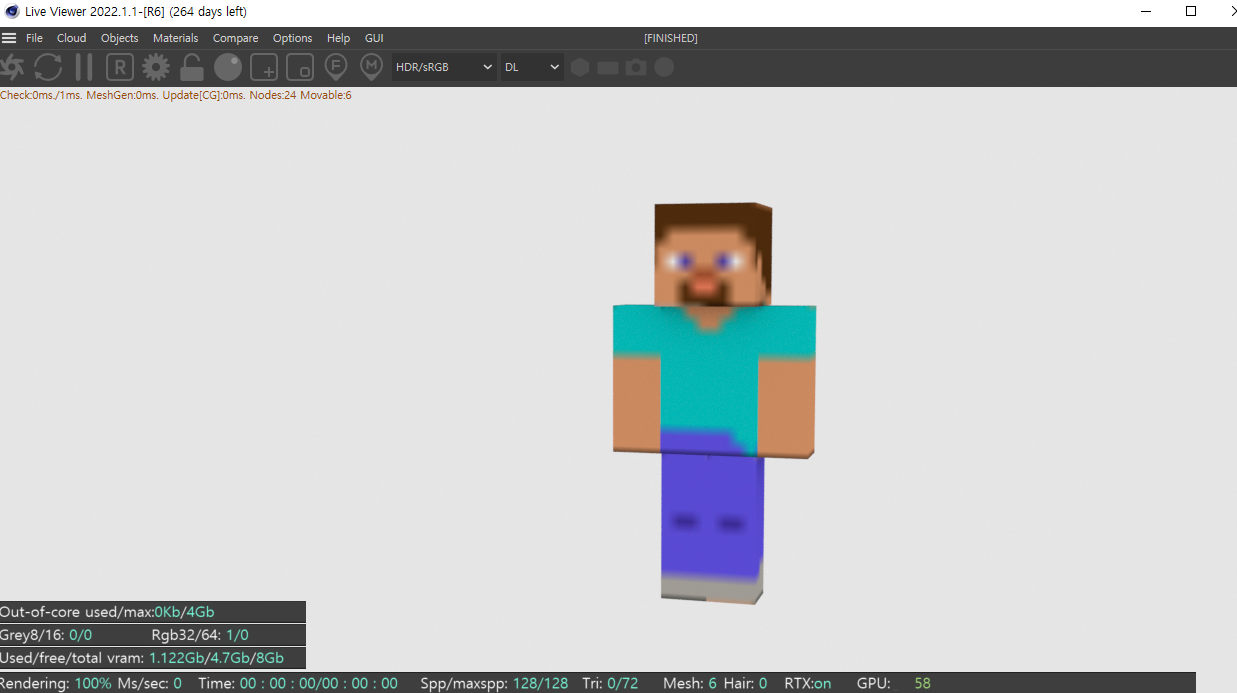Select the pick material M pin icon

coord(372,67)
